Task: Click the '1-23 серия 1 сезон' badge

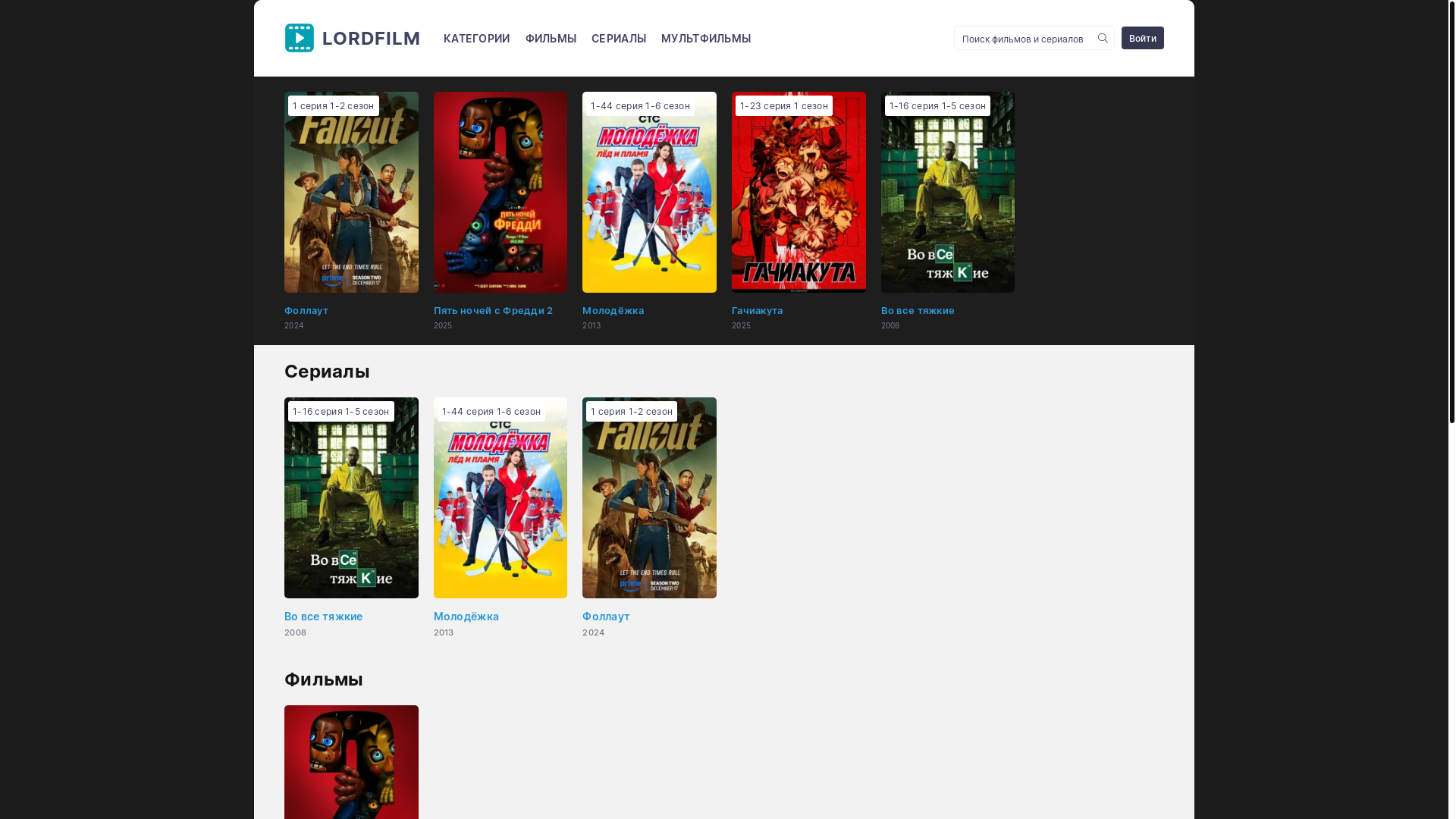Action: tap(784, 105)
